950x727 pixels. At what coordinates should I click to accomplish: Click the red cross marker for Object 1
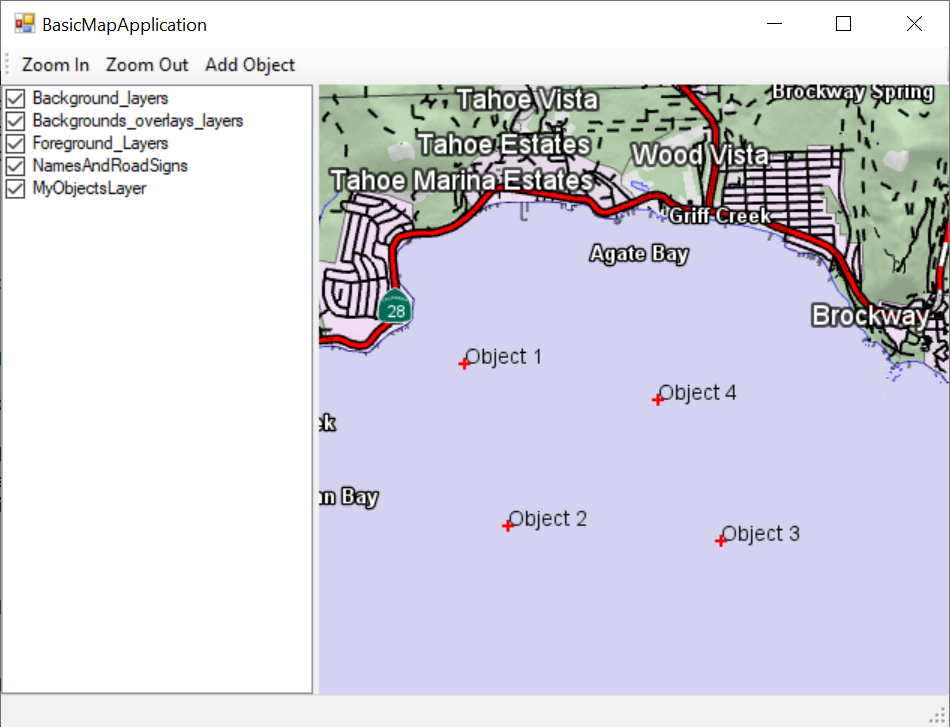click(x=465, y=363)
